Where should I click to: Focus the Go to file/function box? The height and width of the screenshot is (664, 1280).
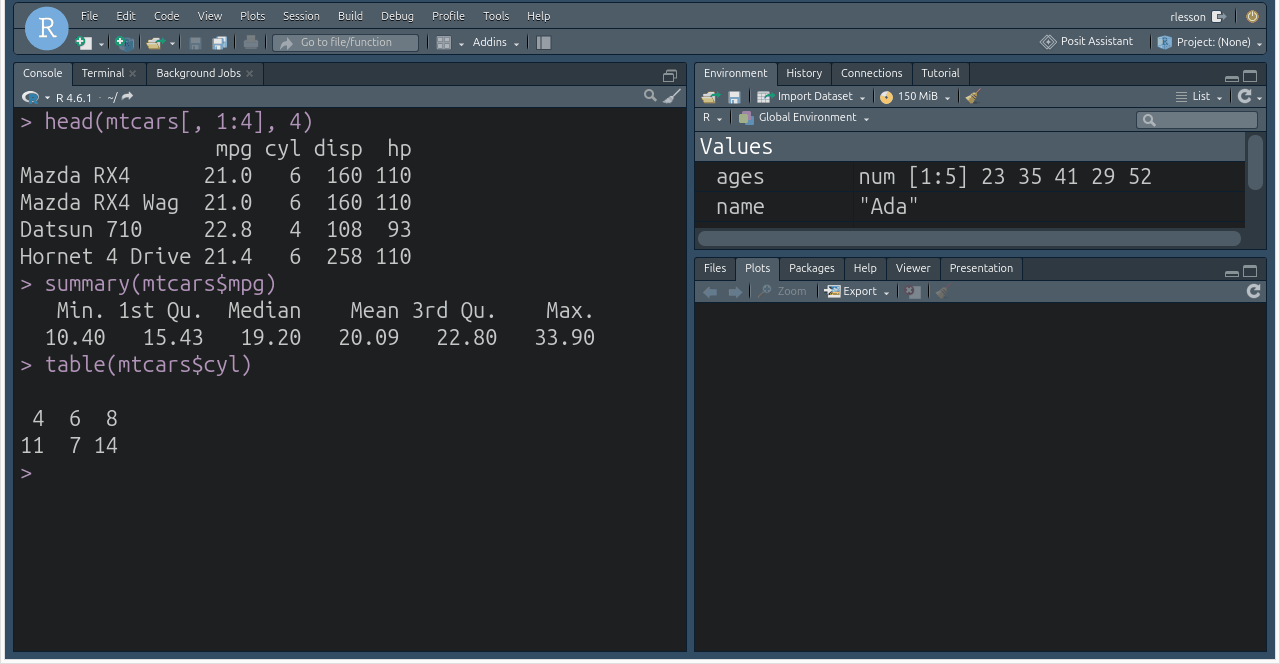[346, 43]
